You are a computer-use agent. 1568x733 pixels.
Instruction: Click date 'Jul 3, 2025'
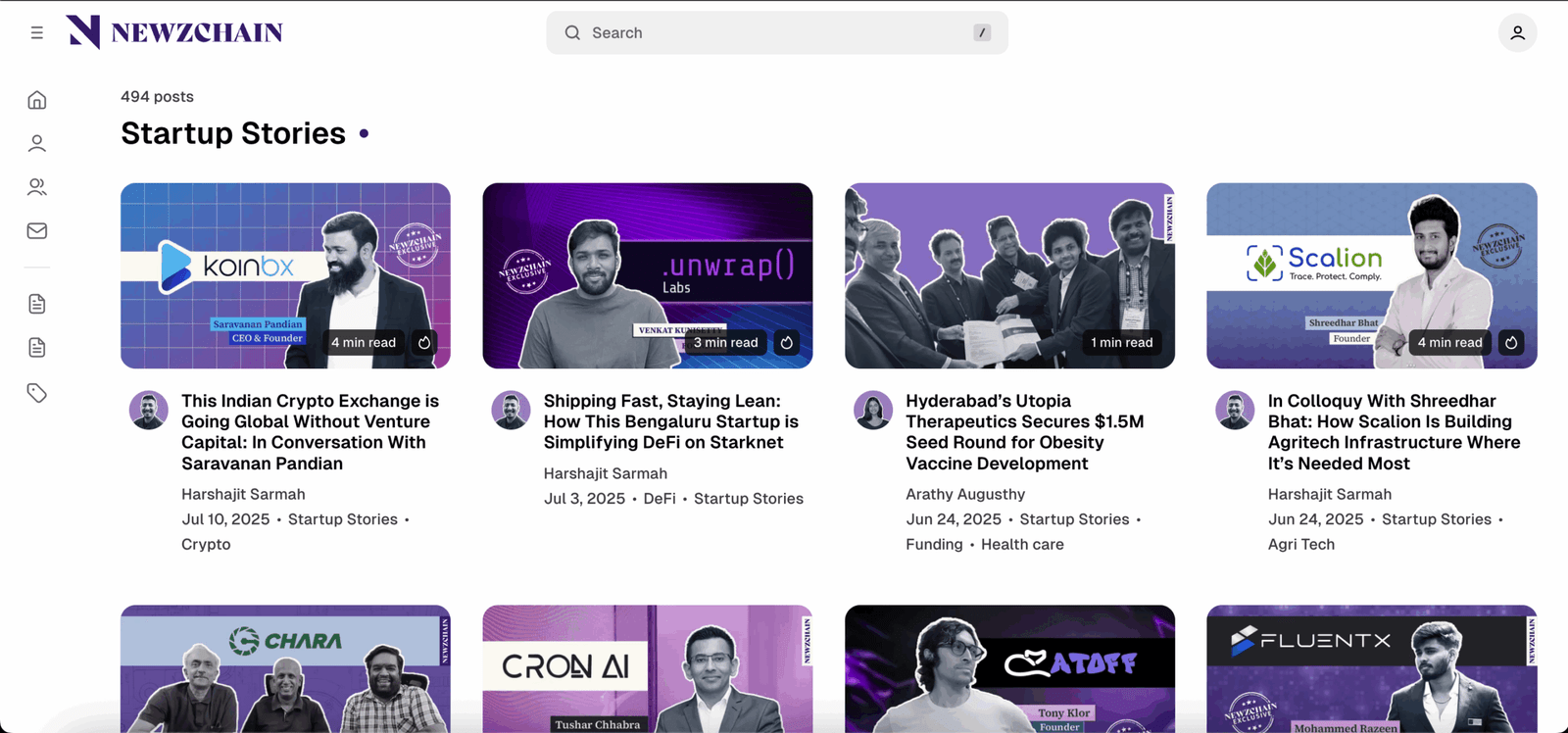tap(584, 498)
